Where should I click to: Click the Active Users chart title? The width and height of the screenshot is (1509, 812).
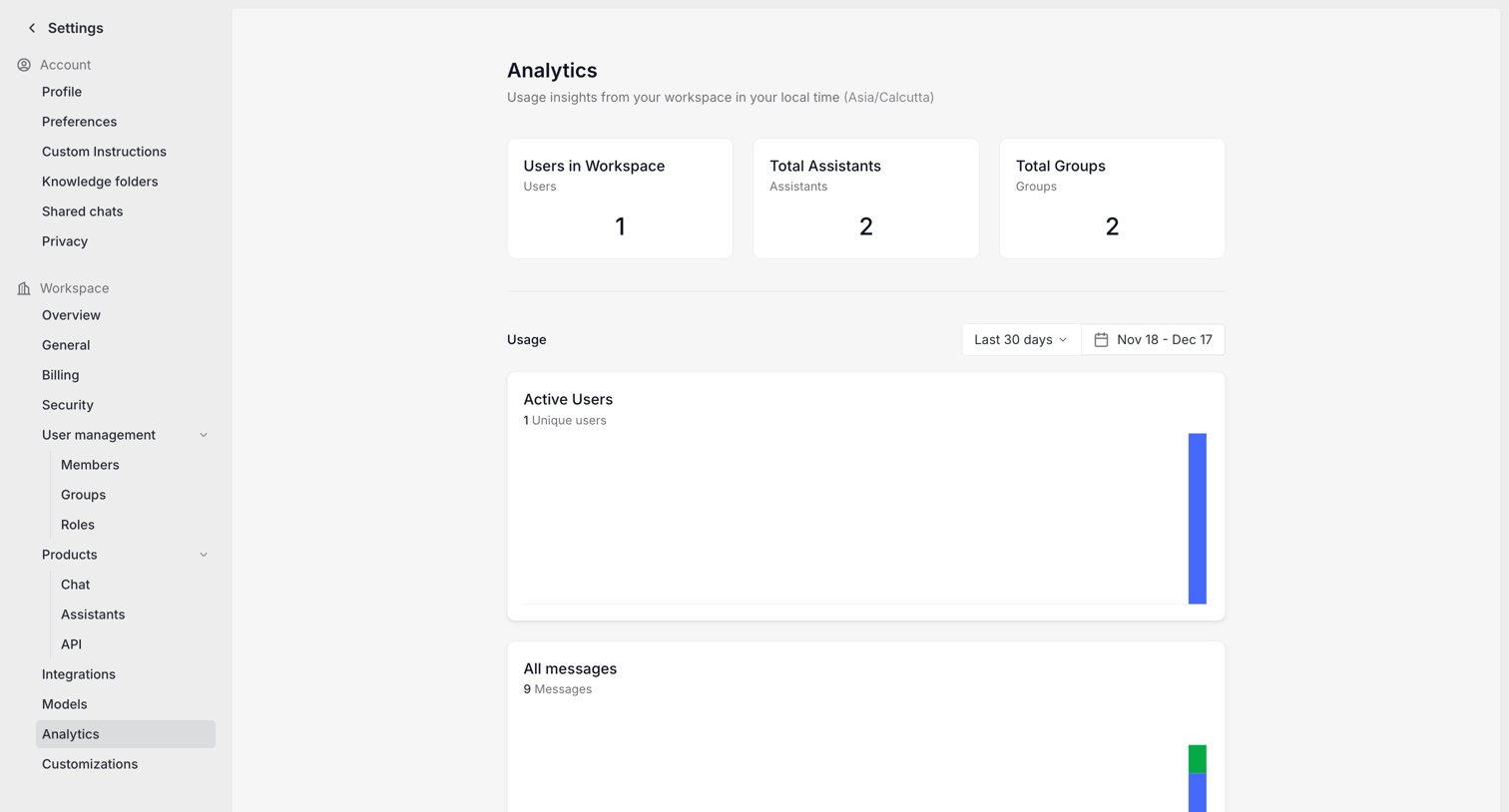568,399
